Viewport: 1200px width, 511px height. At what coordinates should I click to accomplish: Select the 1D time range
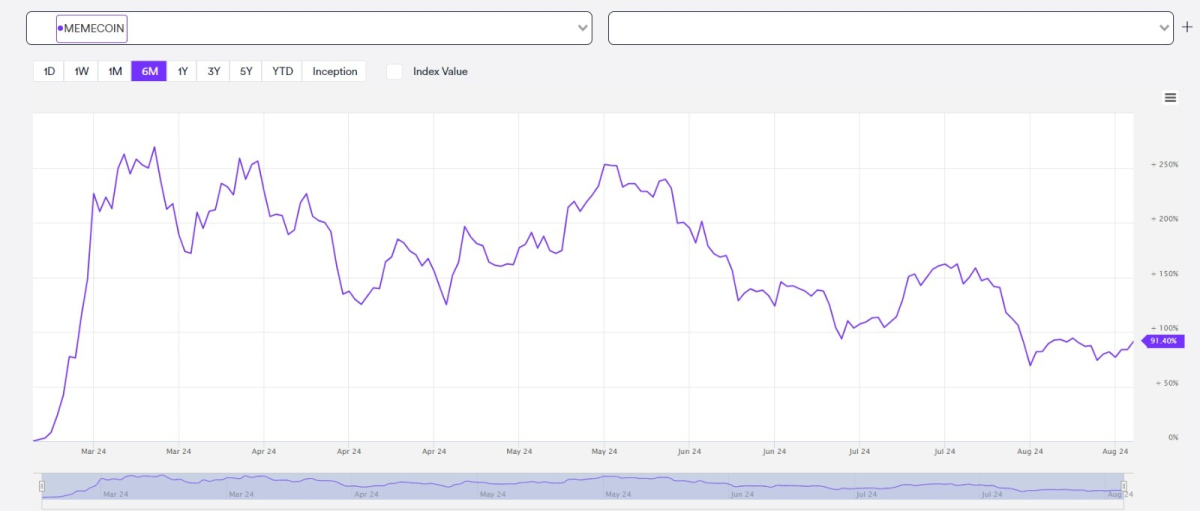coord(49,71)
